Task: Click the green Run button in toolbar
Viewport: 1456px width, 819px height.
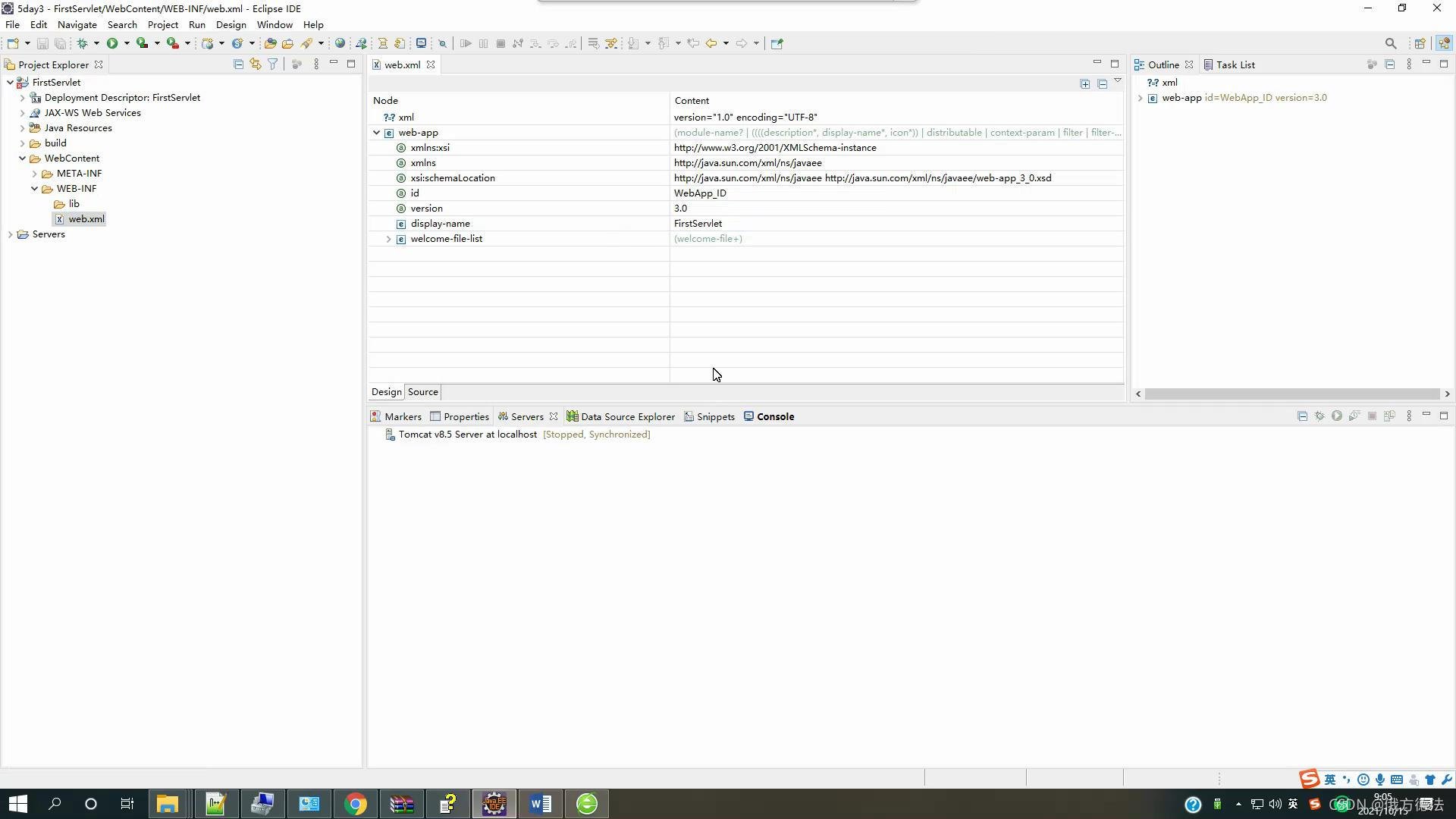Action: 112,43
